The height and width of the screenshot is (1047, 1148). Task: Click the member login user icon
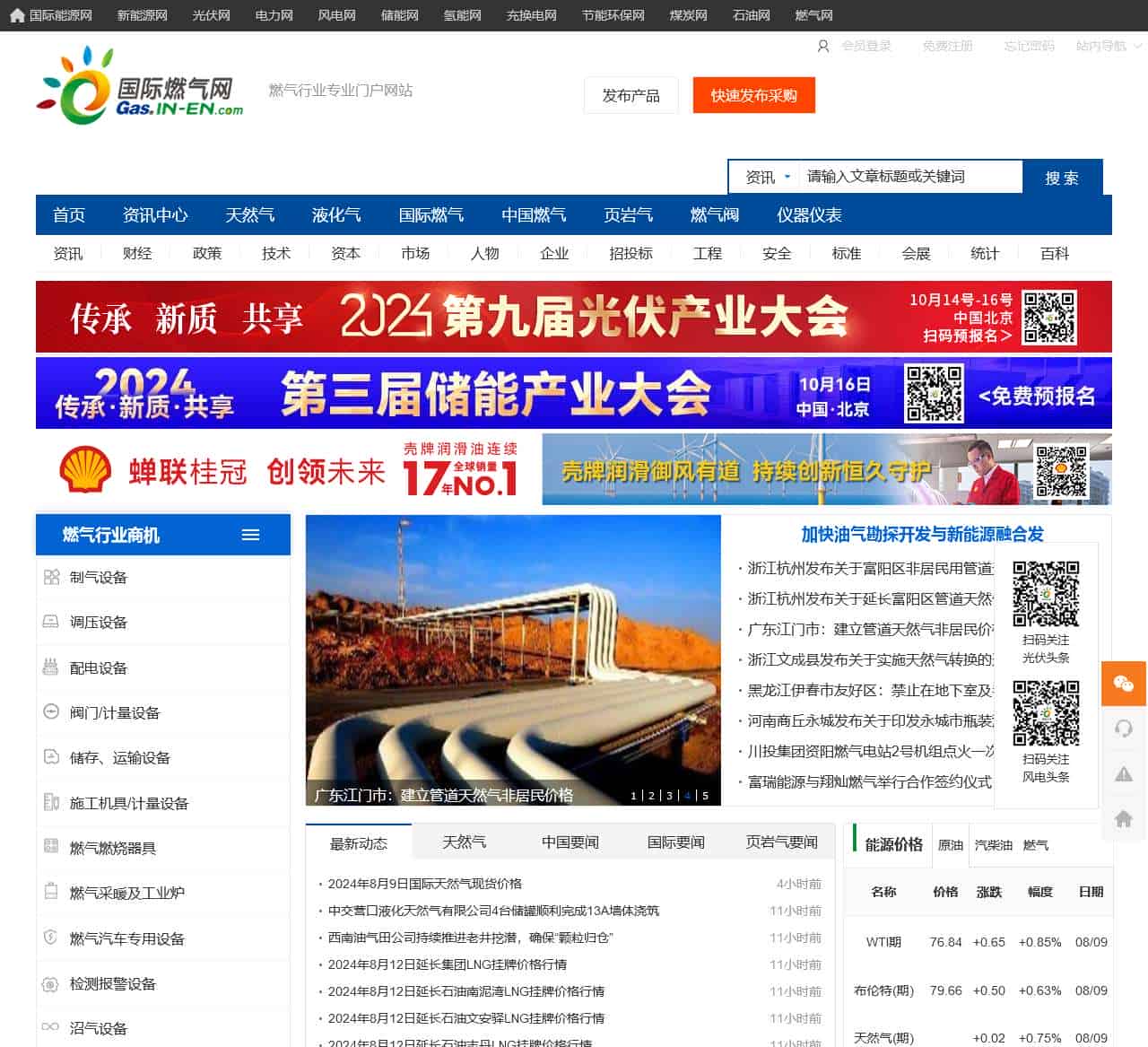pyautogui.click(x=822, y=46)
